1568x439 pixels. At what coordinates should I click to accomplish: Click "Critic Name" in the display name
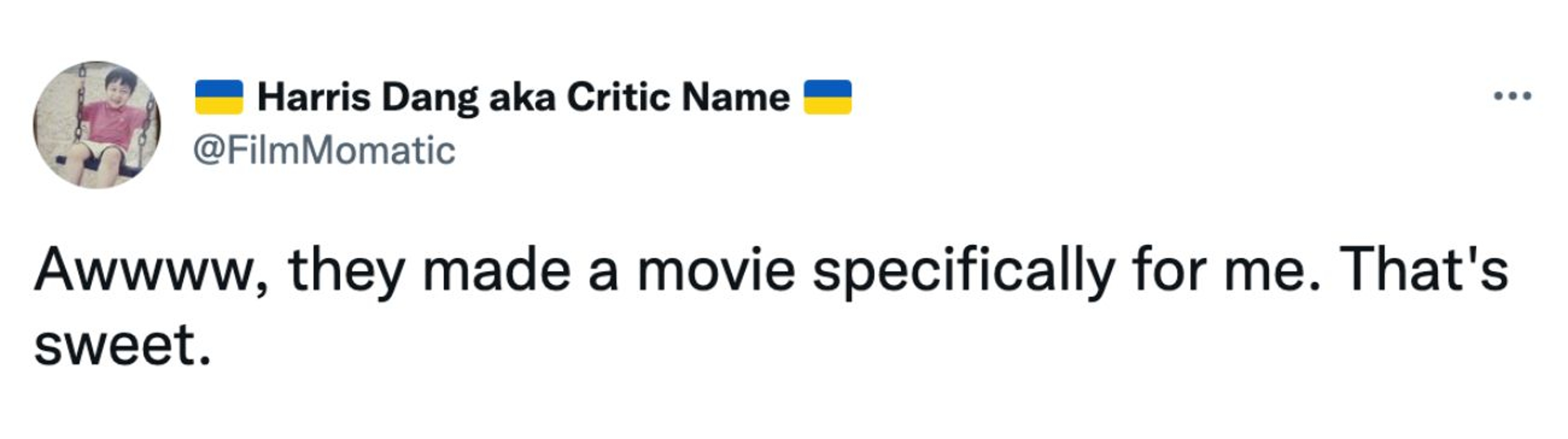(x=678, y=98)
